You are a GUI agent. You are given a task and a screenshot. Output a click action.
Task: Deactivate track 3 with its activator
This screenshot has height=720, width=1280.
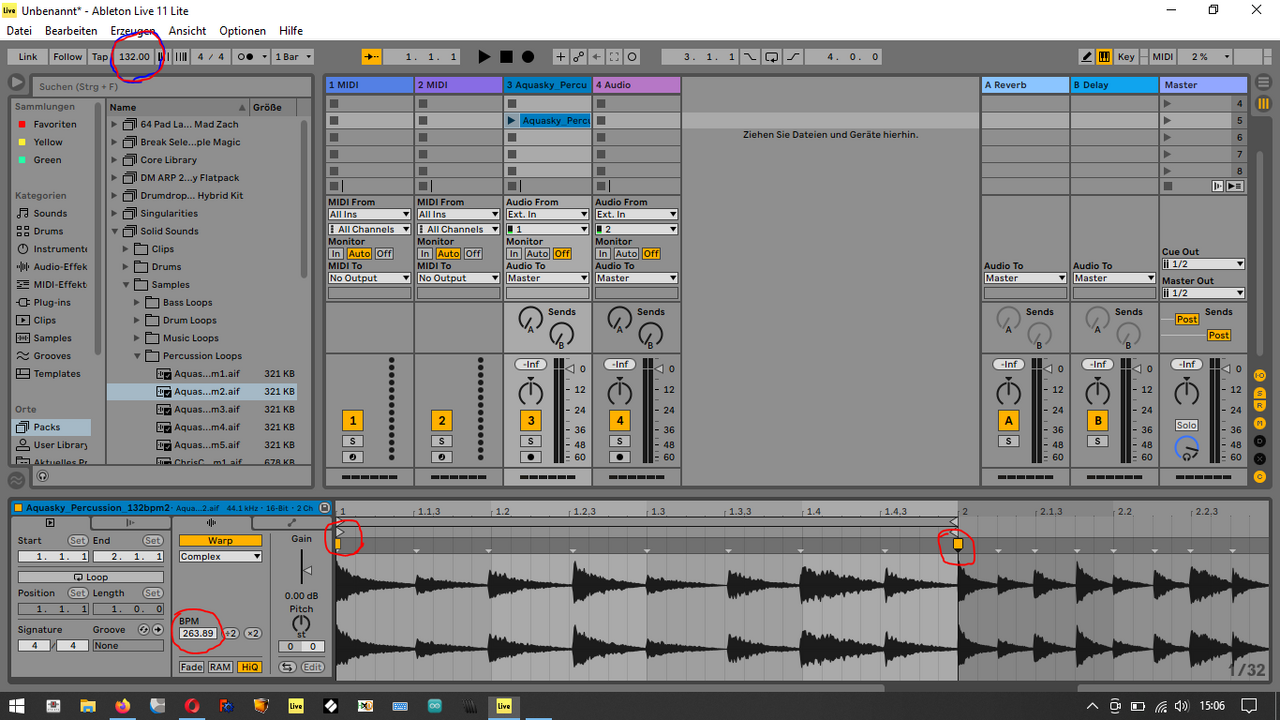click(x=531, y=421)
